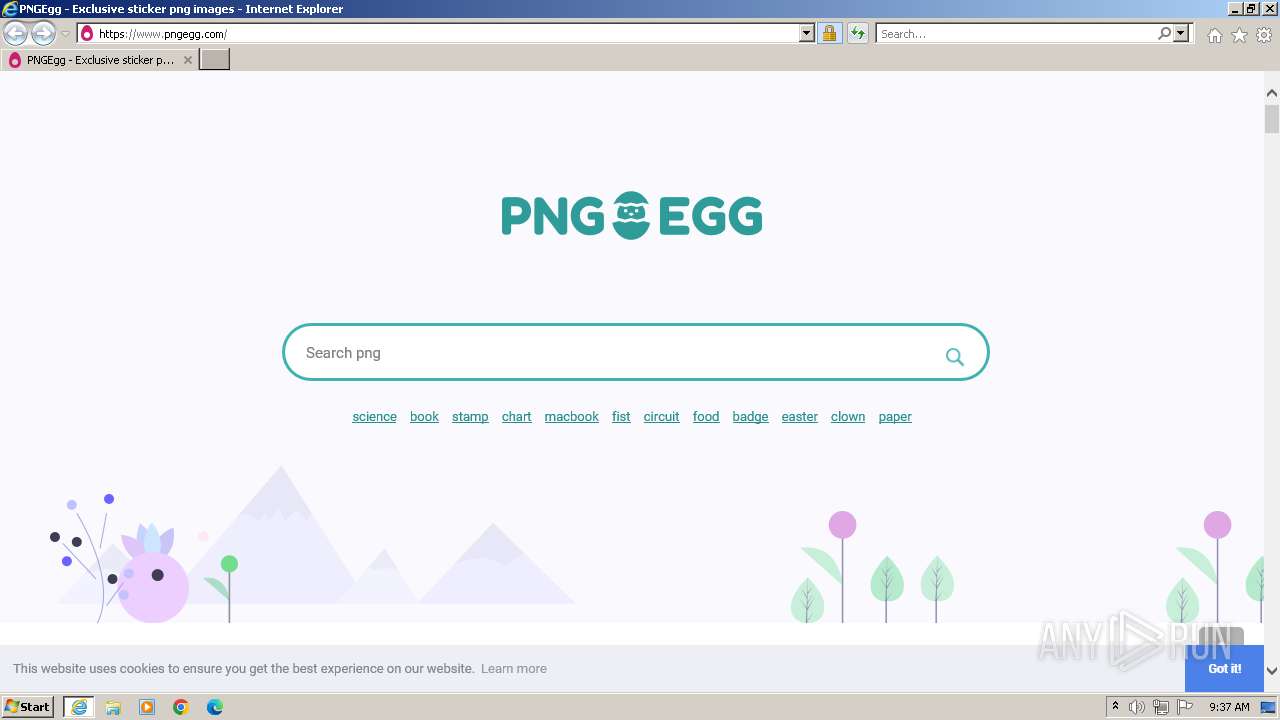Open the Favorites star icon
The image size is (1280, 720).
click(1239, 35)
